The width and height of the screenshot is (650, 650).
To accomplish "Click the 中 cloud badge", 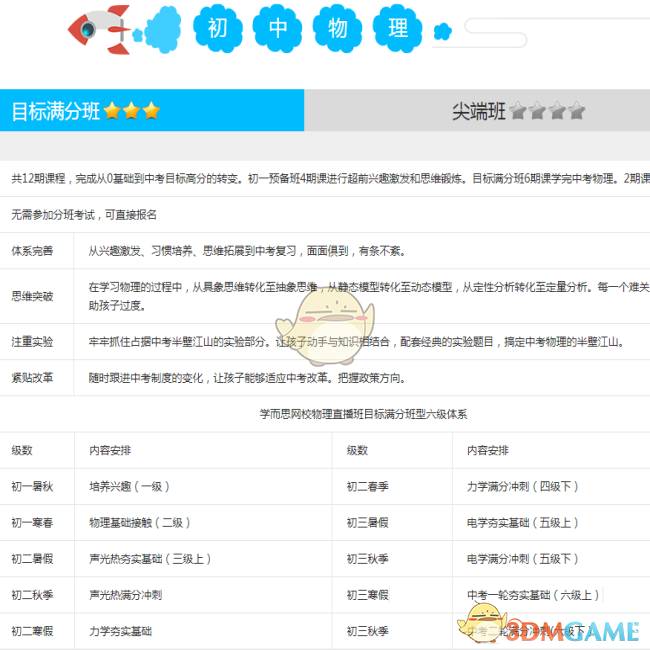I will pos(278,29).
